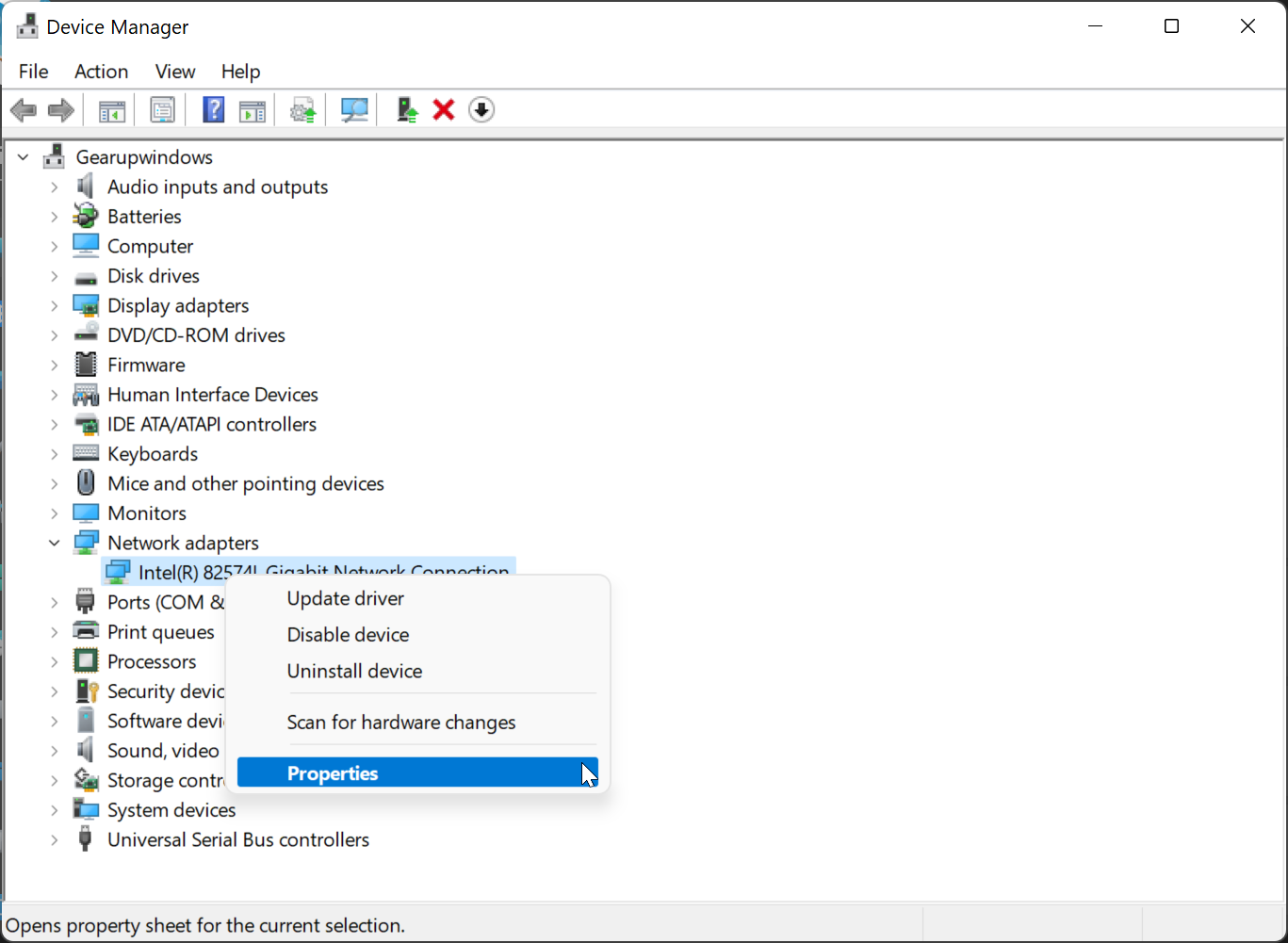The width and height of the screenshot is (1288, 943).
Task: Collapse the Gearupwindows root node
Action: pos(24,157)
